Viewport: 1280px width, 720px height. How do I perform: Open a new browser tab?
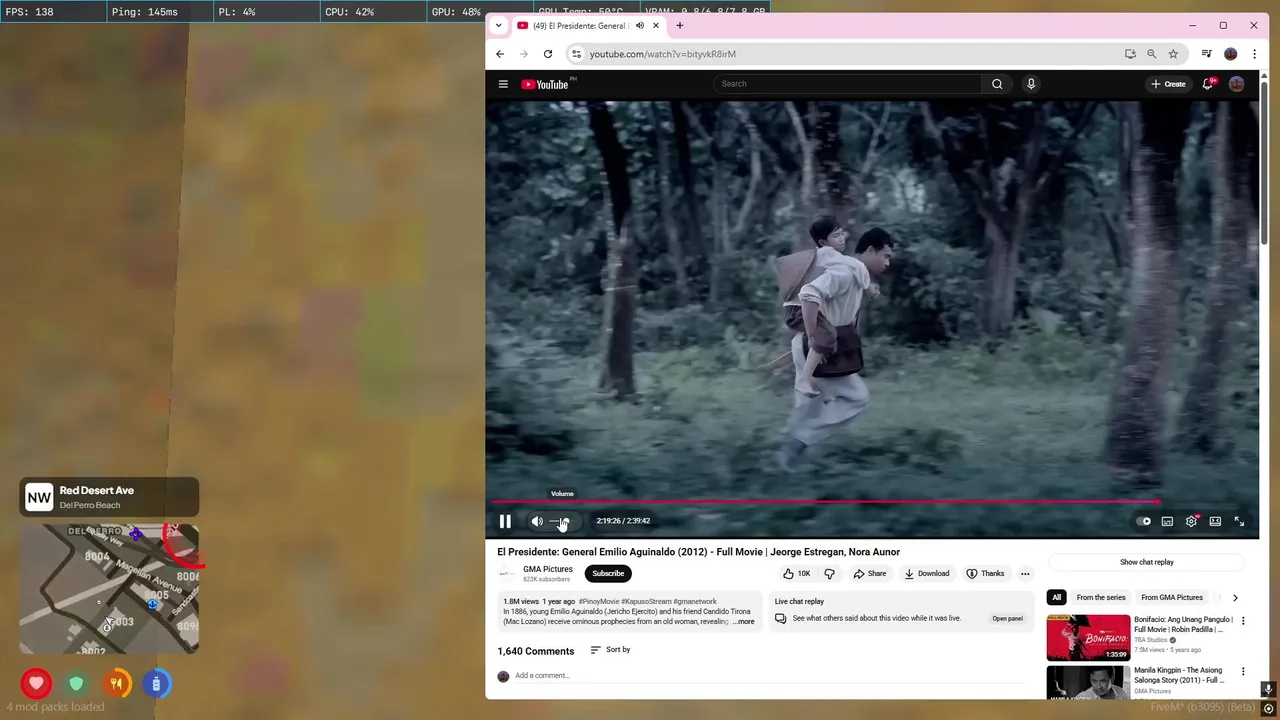point(680,26)
